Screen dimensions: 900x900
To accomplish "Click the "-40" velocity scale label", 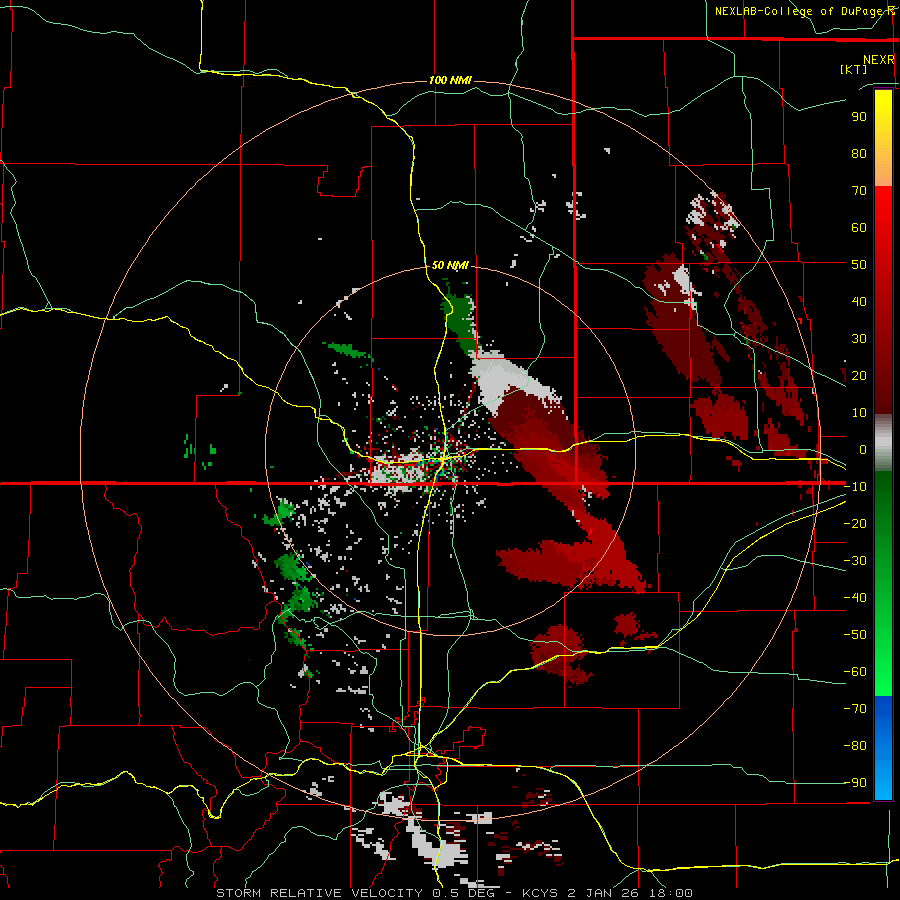I will (855, 598).
